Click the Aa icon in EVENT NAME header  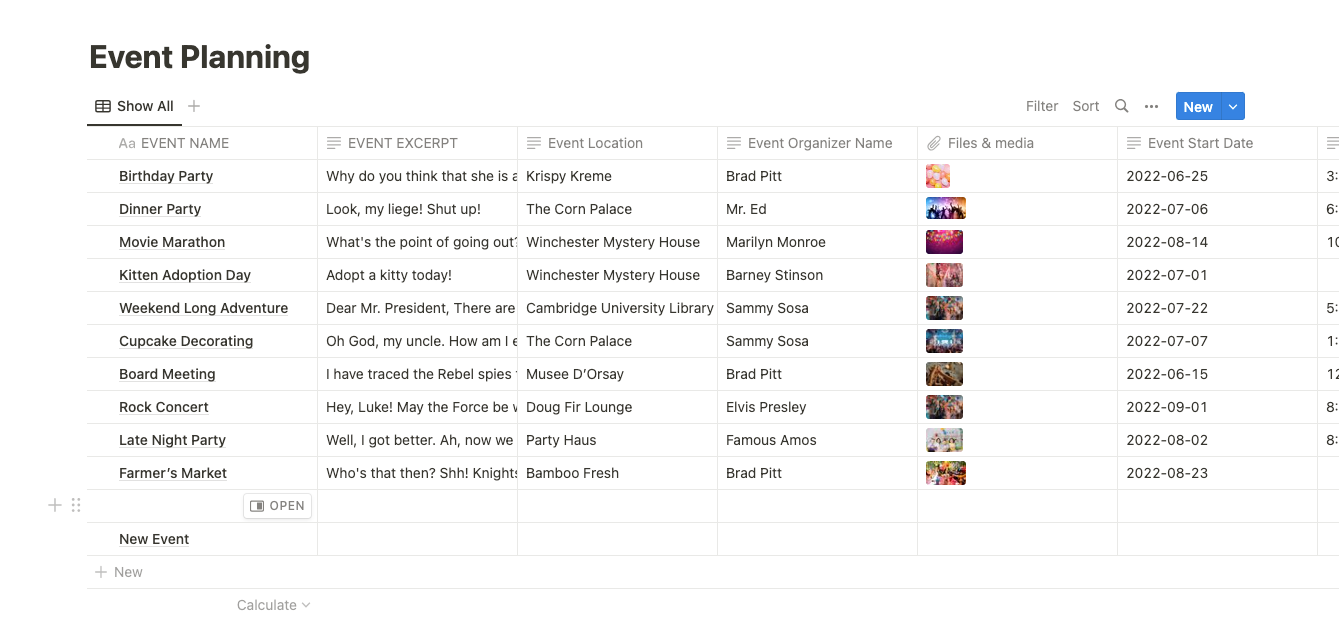tap(127, 143)
